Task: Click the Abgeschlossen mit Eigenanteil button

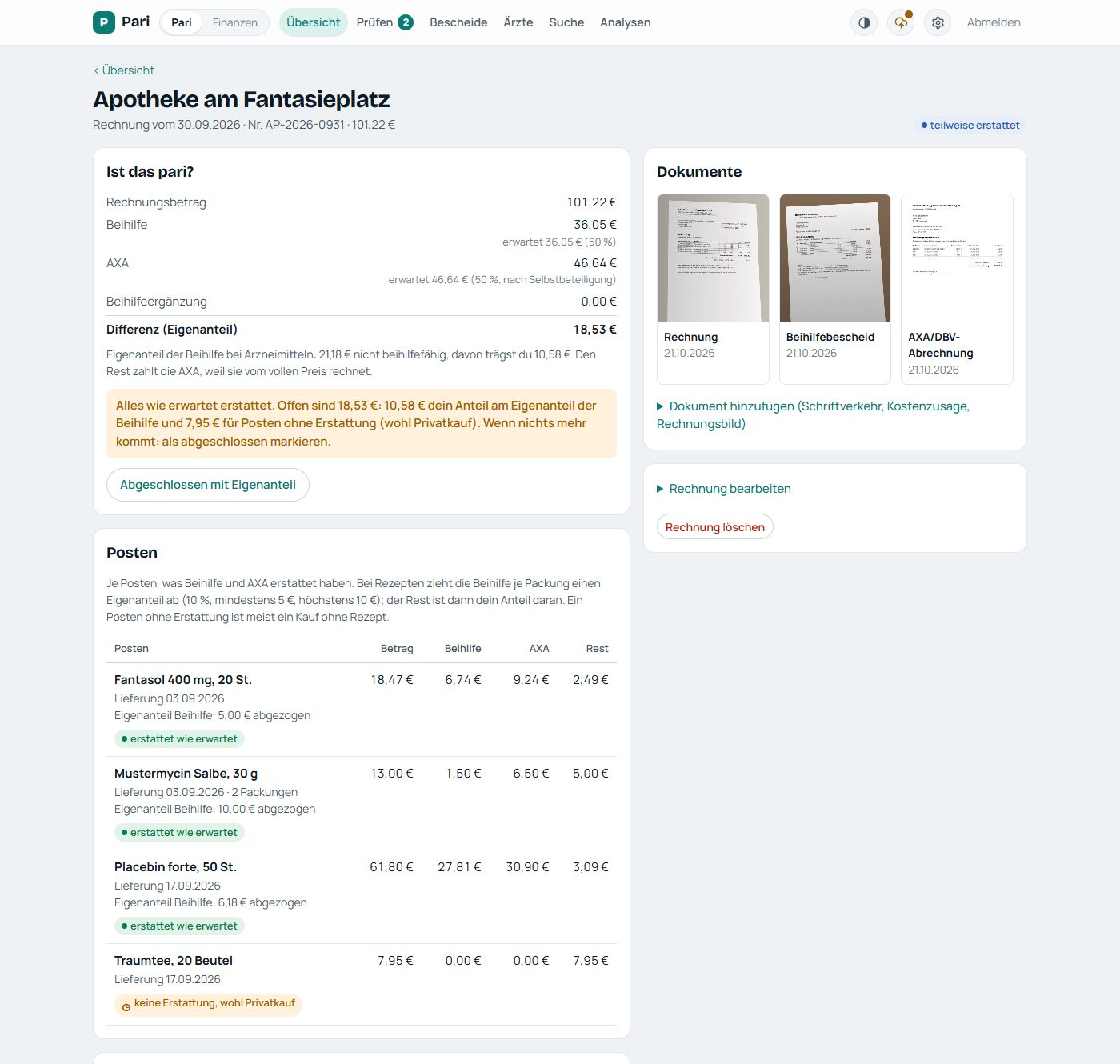Action: [x=208, y=485]
